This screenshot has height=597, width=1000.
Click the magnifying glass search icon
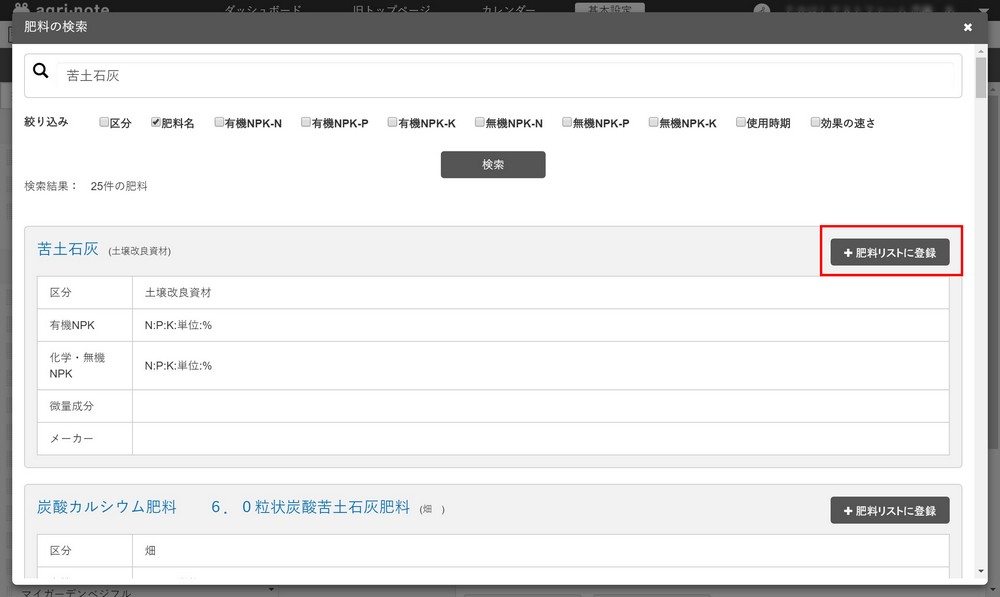41,71
